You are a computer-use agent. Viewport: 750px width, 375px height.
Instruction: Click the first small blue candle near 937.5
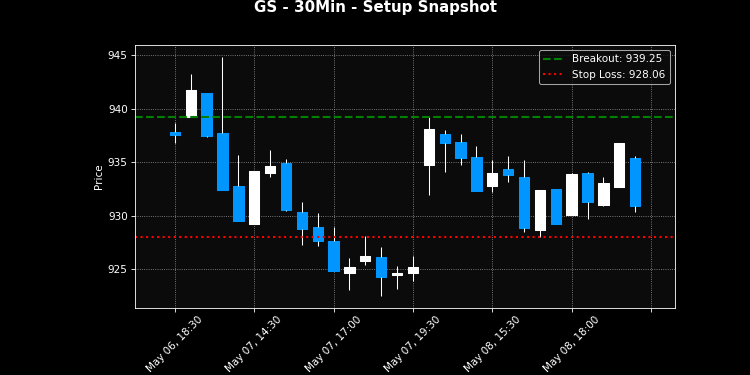point(175,134)
